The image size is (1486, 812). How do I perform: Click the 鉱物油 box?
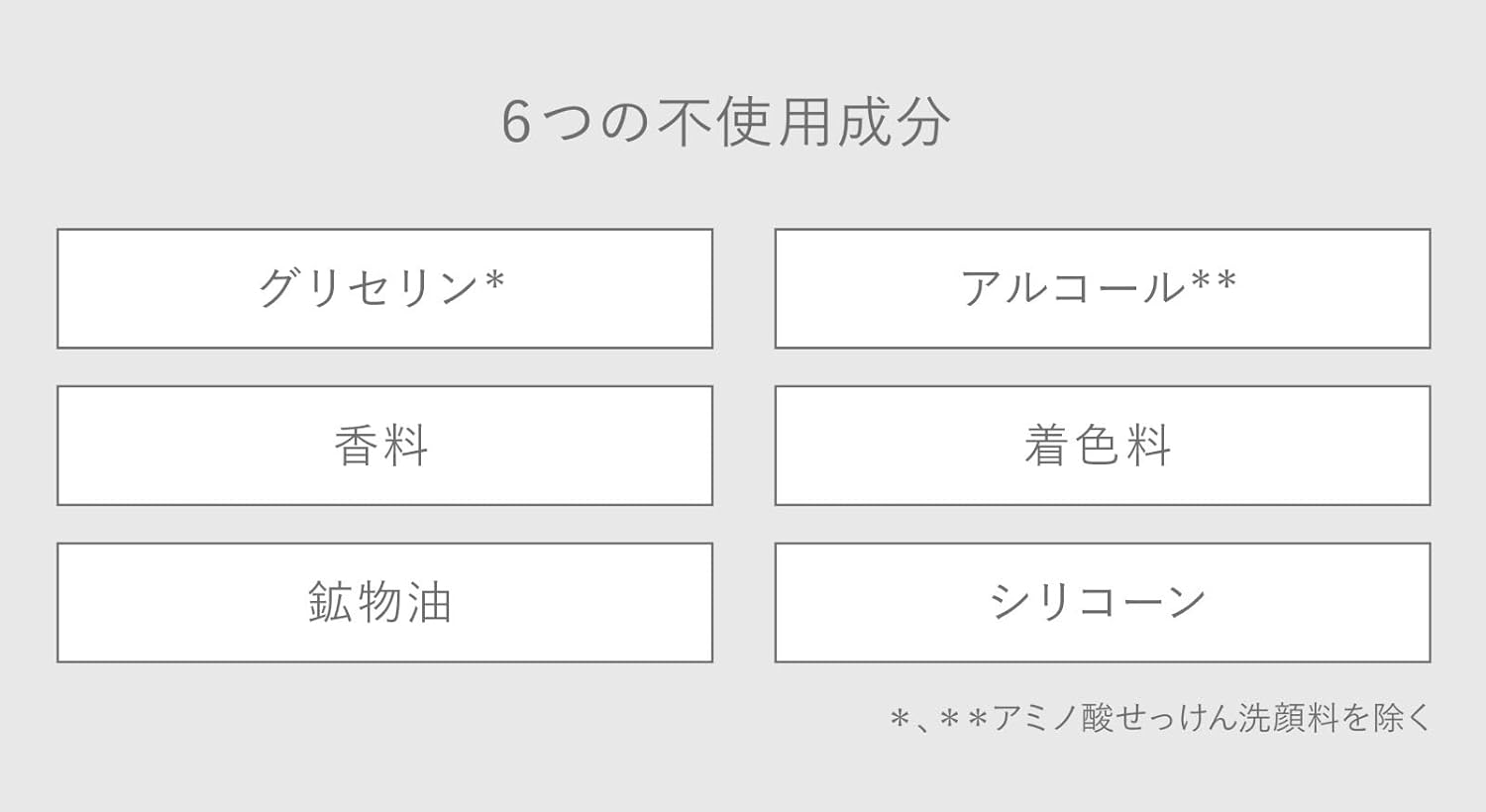(x=384, y=602)
